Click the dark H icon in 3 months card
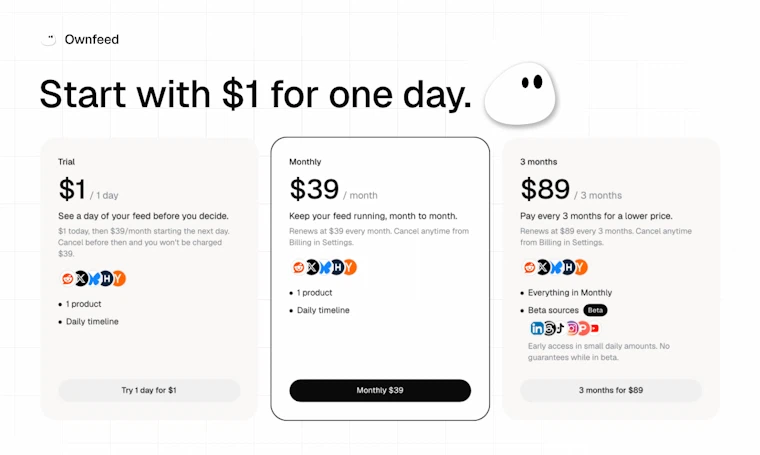The height and width of the screenshot is (455, 760). pyautogui.click(x=568, y=267)
